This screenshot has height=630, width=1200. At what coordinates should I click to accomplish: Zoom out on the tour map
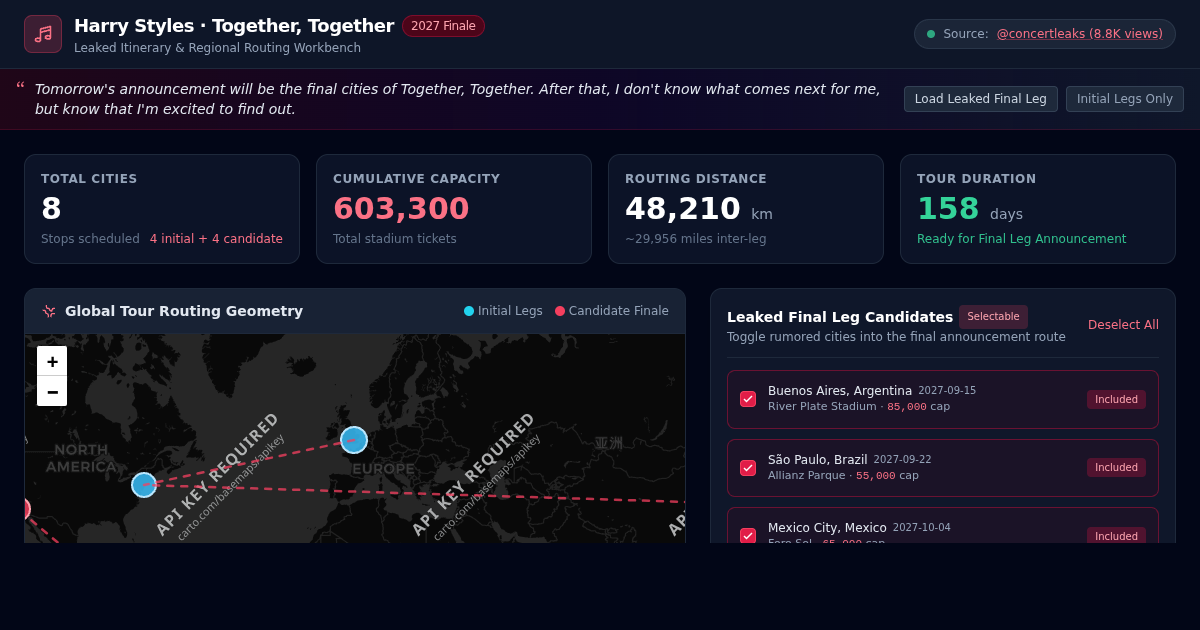52,391
